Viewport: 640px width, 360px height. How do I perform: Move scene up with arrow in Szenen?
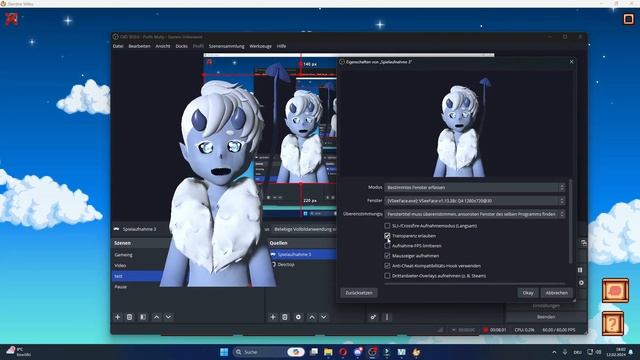[156, 317]
